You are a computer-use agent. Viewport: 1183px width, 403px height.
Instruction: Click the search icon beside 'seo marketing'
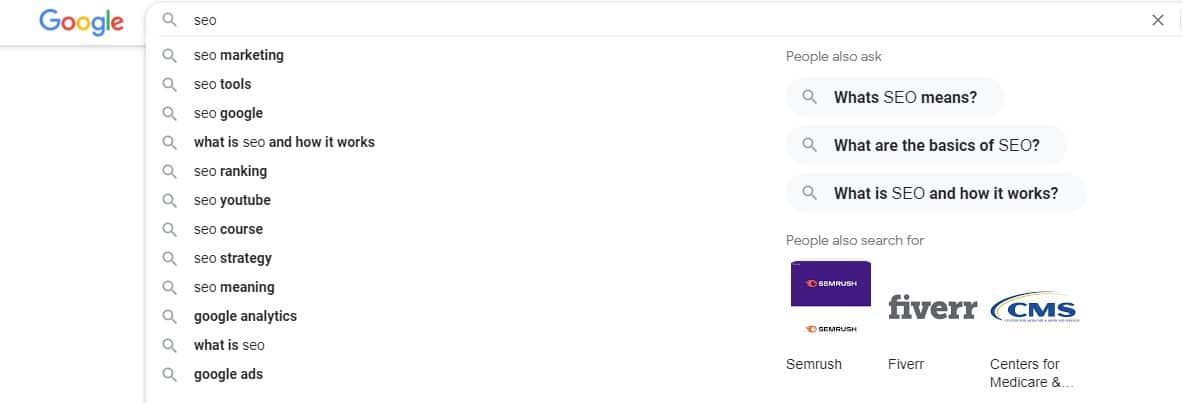170,55
